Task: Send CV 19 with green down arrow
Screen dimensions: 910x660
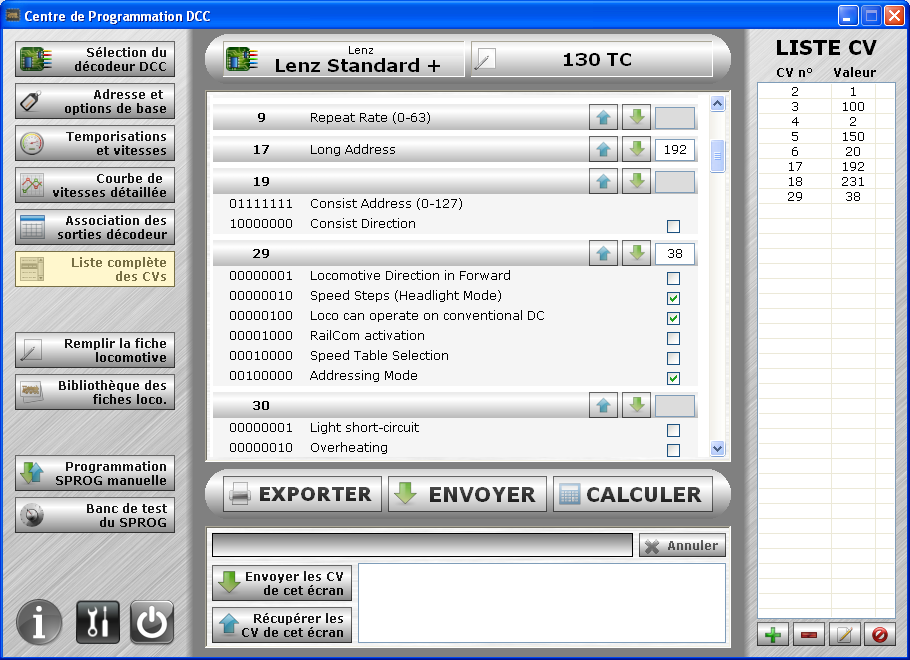Action: pos(637,182)
